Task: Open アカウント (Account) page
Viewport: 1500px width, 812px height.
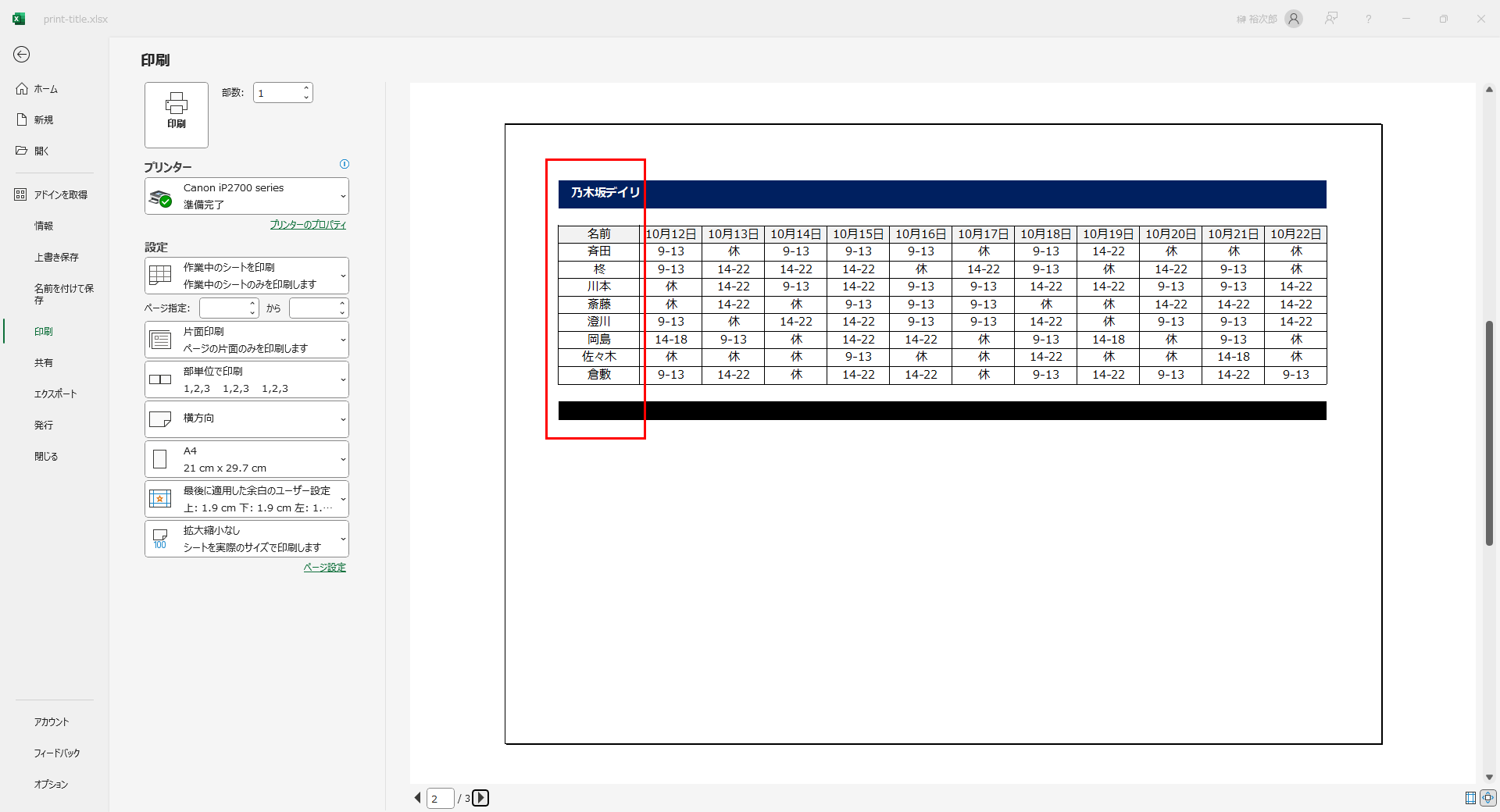Action: [x=52, y=722]
